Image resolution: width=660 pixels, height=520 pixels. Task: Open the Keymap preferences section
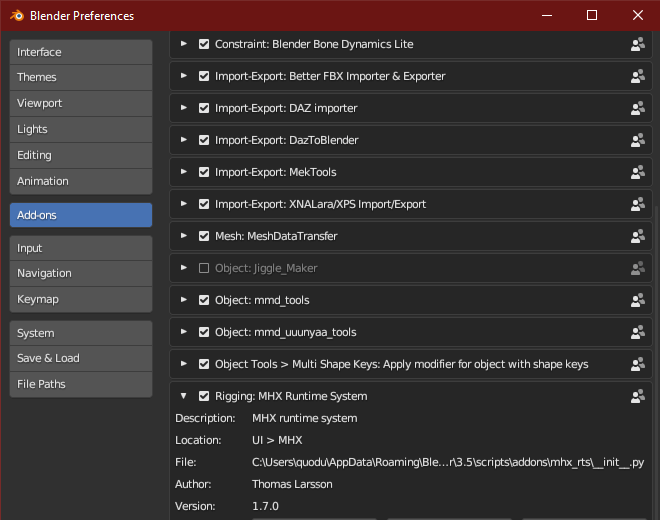(81, 299)
